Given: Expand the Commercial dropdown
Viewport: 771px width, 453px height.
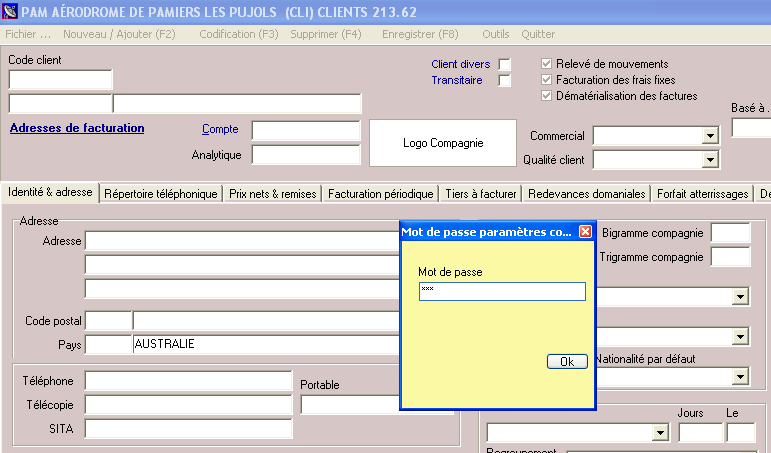Looking at the screenshot, I should [x=711, y=136].
